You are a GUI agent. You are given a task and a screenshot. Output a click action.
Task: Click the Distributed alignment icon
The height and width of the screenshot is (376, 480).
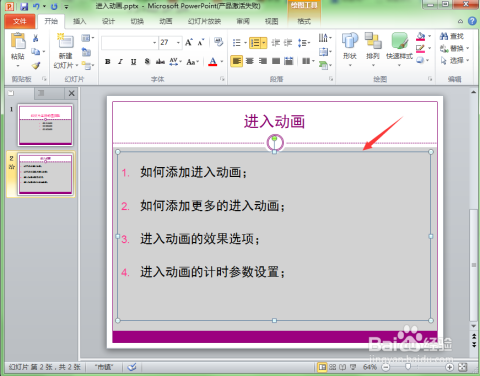(x=289, y=61)
